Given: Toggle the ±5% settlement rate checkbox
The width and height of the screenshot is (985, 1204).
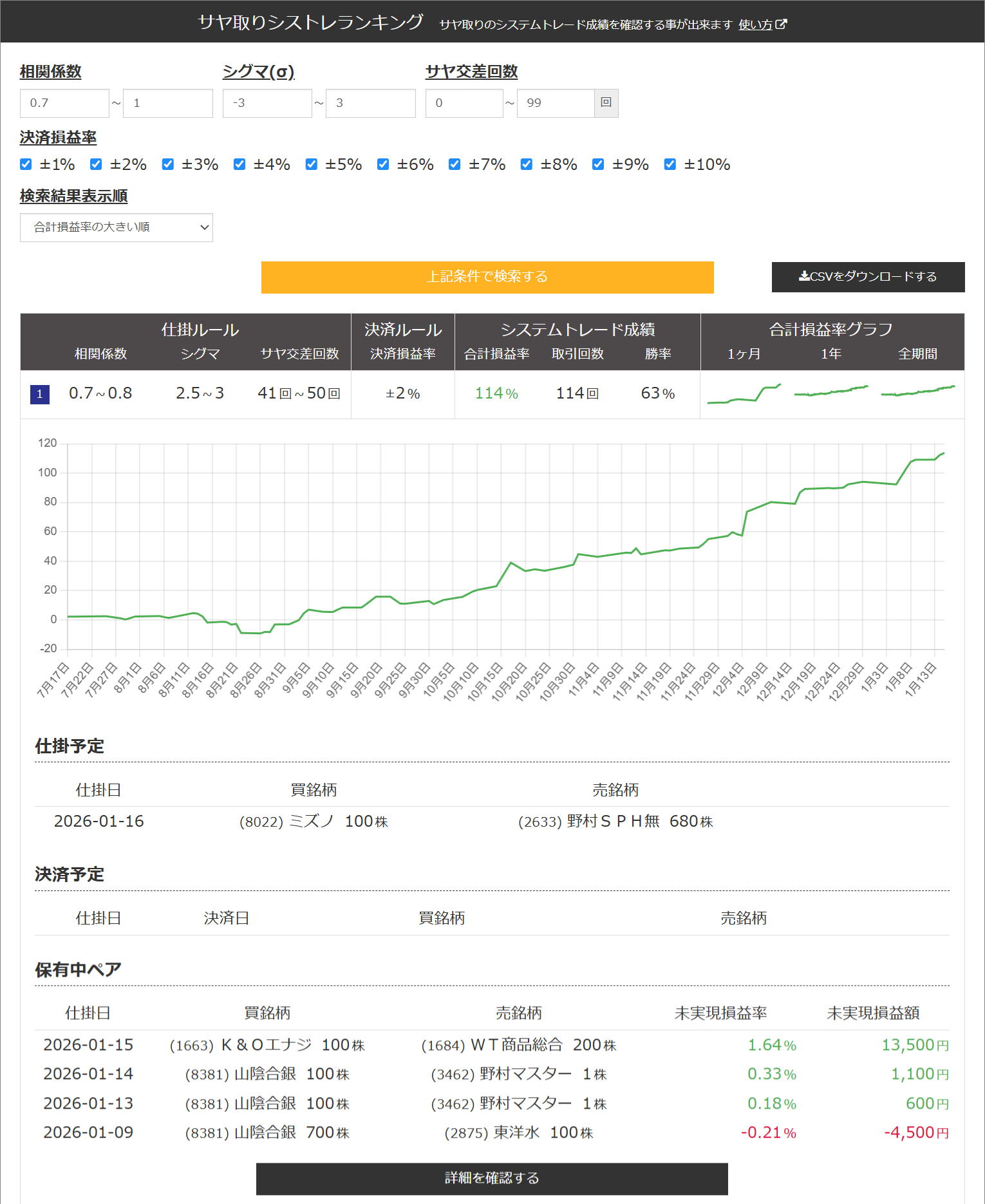Looking at the screenshot, I should coord(312,165).
